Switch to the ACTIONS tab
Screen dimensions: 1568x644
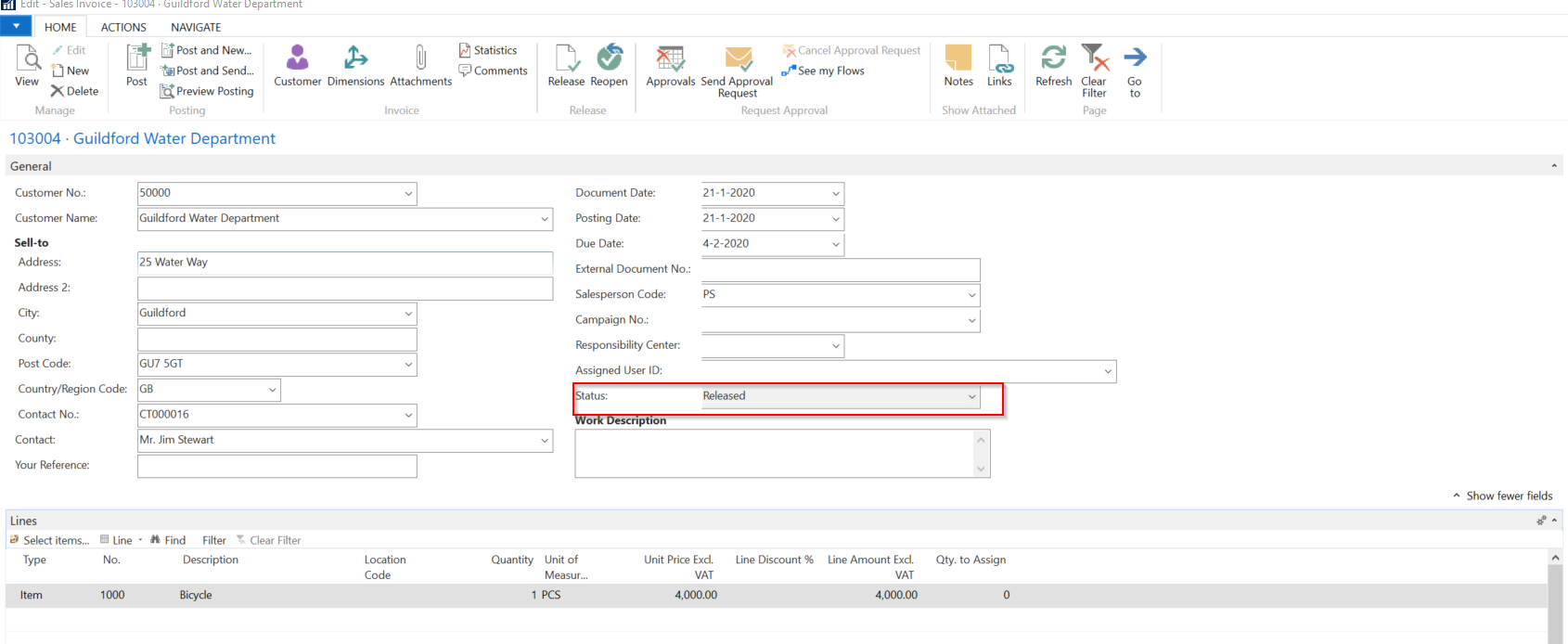(123, 27)
